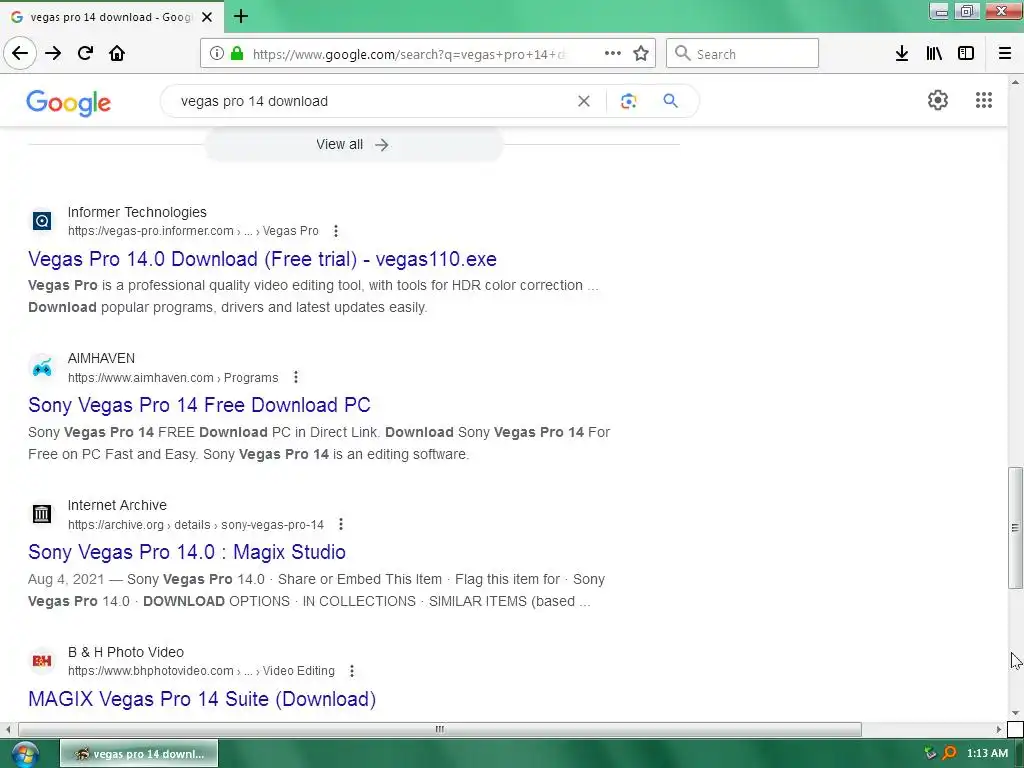This screenshot has height=768, width=1024.
Task: Open Sony Vegas Pro 14 Free Download PC
Action: (199, 405)
